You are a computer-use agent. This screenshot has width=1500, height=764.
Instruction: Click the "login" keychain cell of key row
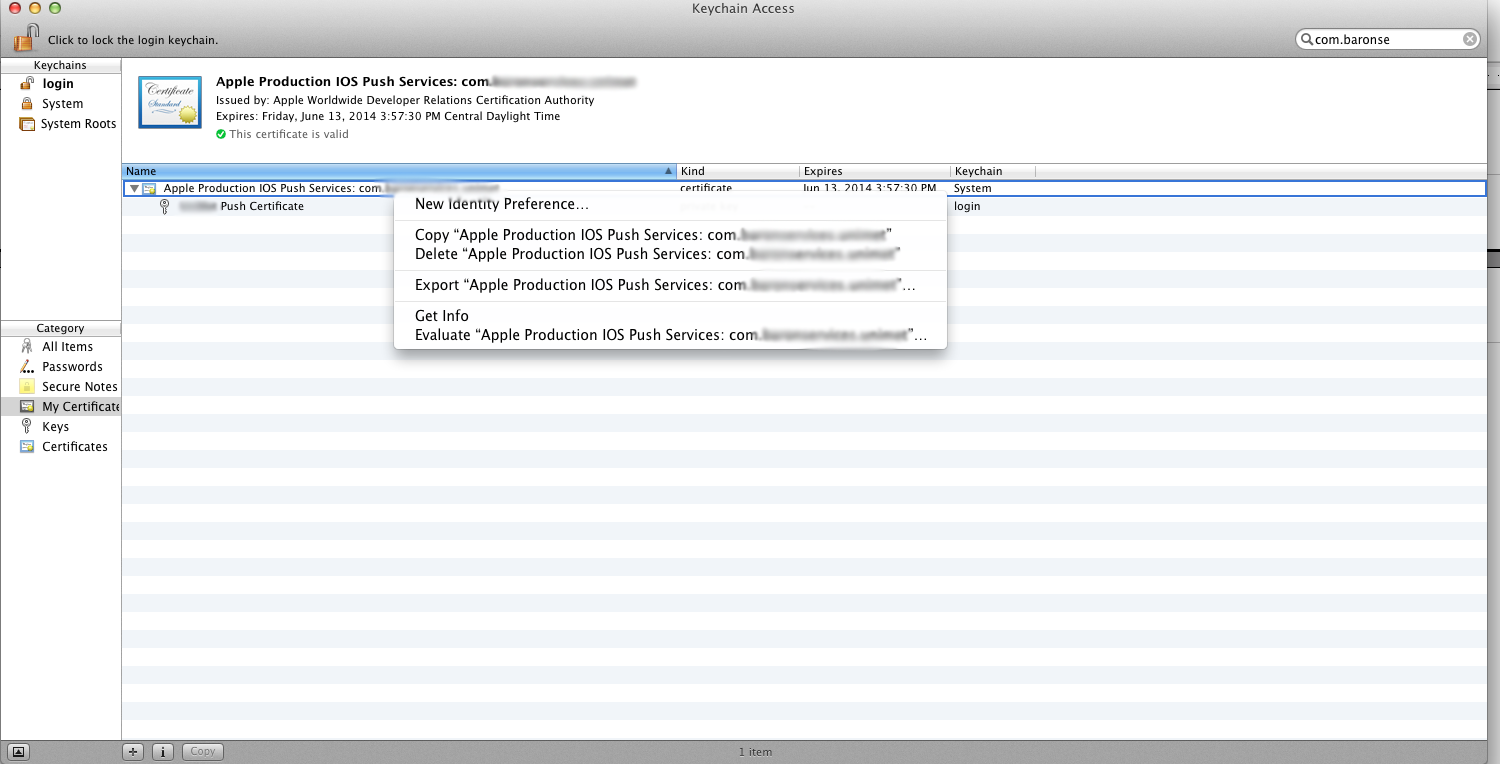tap(967, 206)
